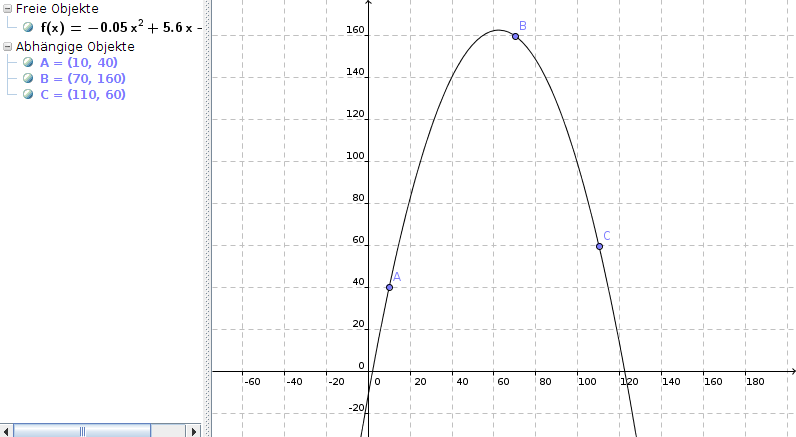Viewport: 796px width, 437px height.
Task: Hide point A using its visibility bullet
Action: coord(28,63)
